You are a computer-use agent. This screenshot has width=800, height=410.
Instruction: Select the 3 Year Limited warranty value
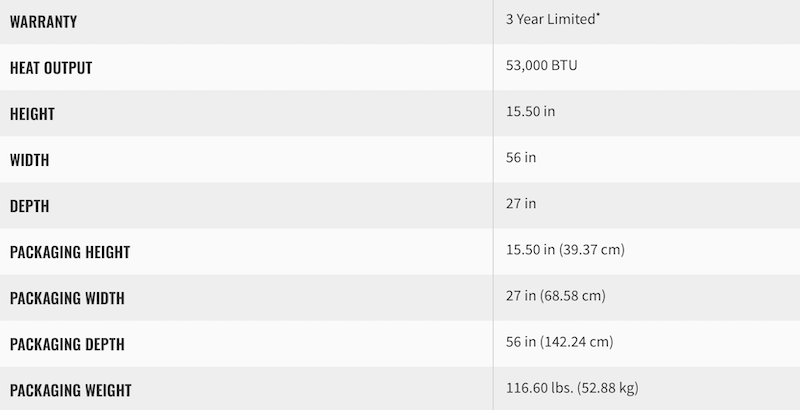tap(551, 19)
